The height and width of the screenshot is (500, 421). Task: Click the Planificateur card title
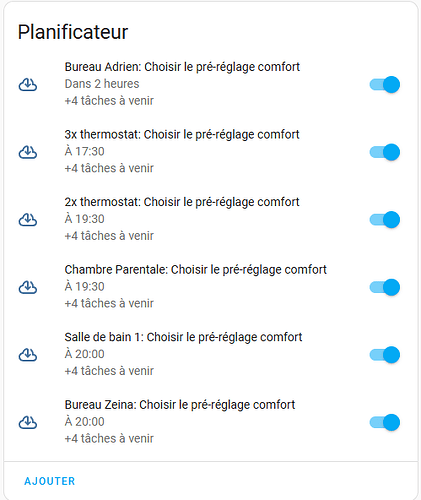[73, 32]
